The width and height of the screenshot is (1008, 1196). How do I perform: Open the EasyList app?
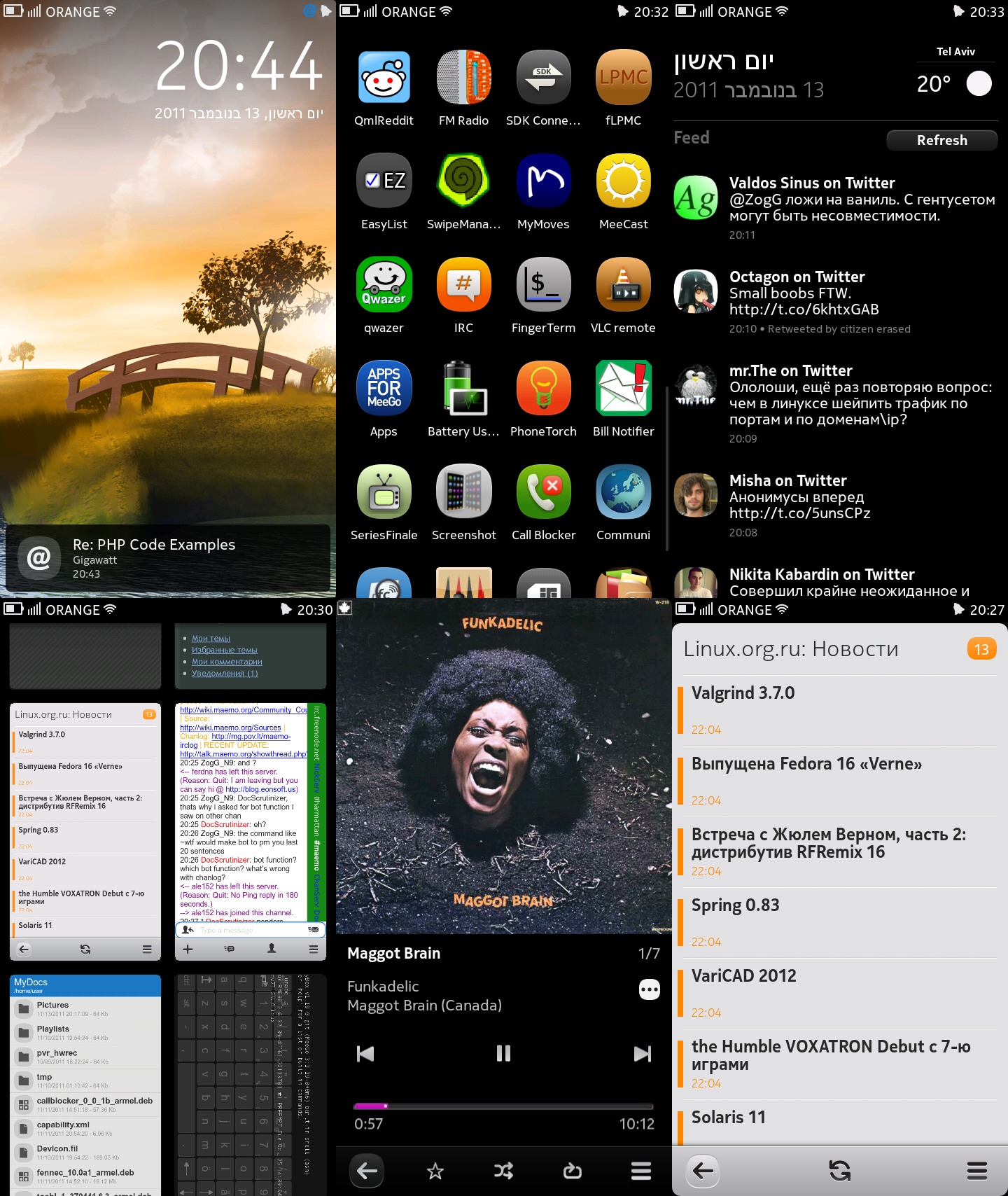[384, 181]
